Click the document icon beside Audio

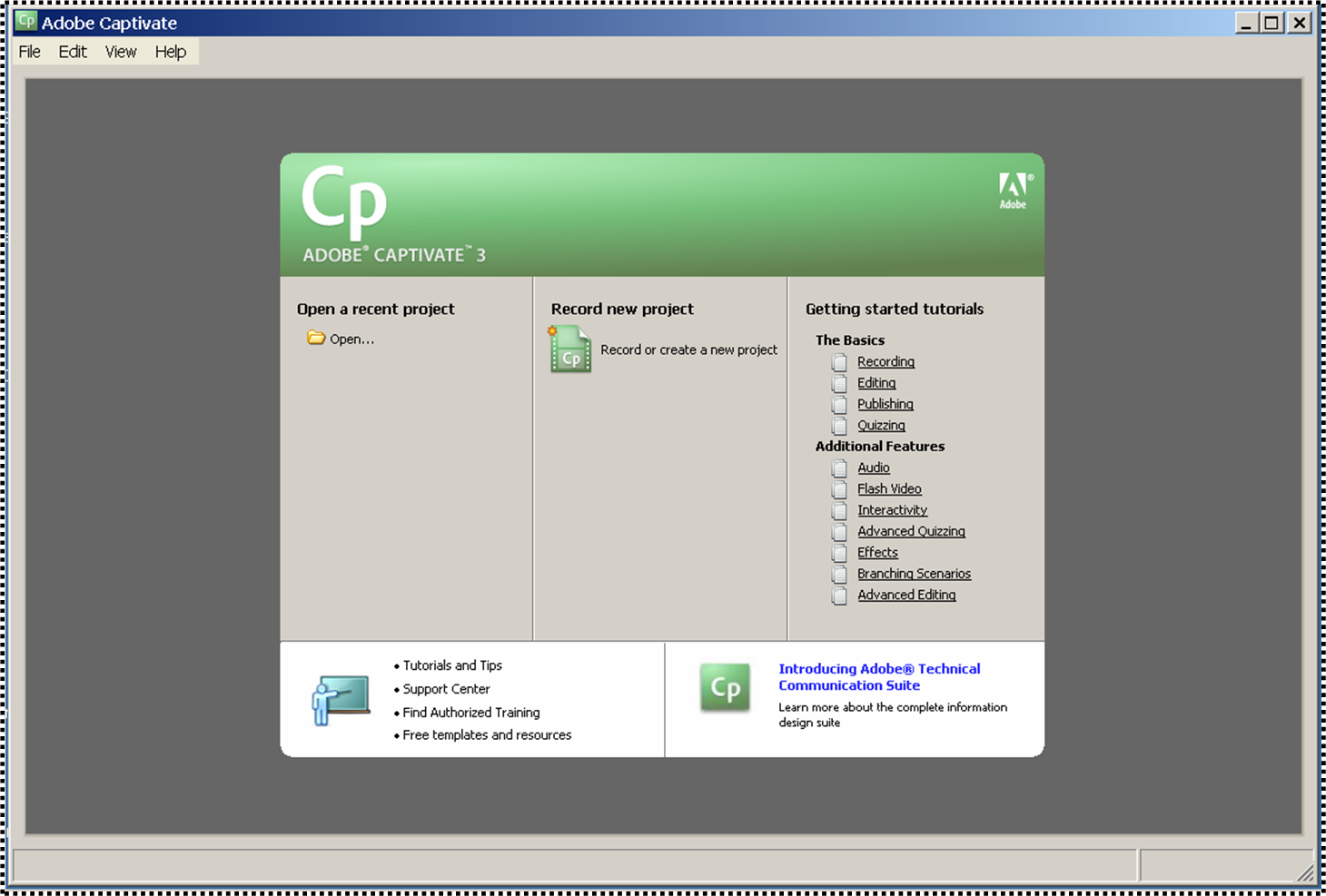point(839,468)
